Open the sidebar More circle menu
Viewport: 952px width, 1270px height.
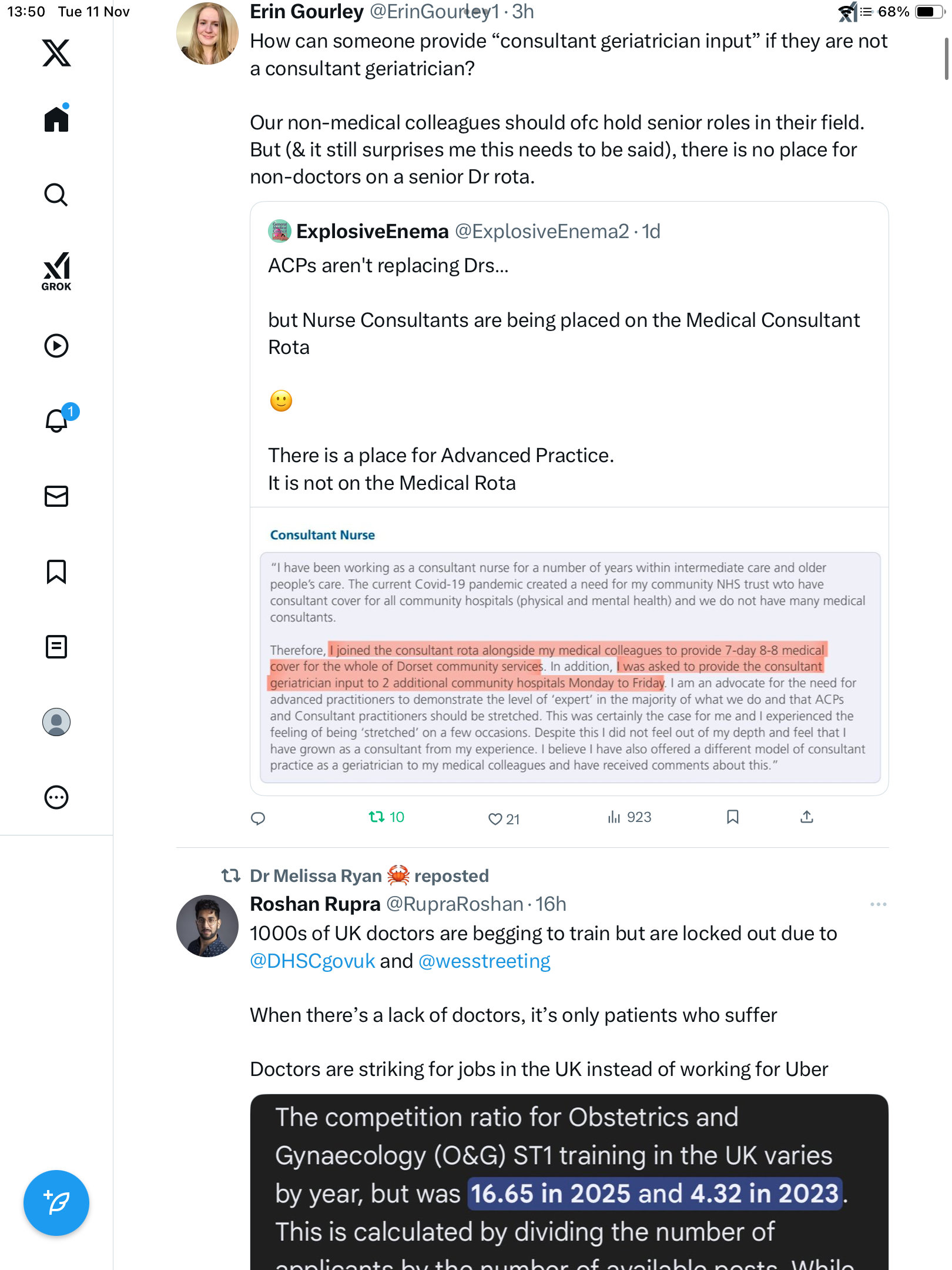(x=56, y=797)
